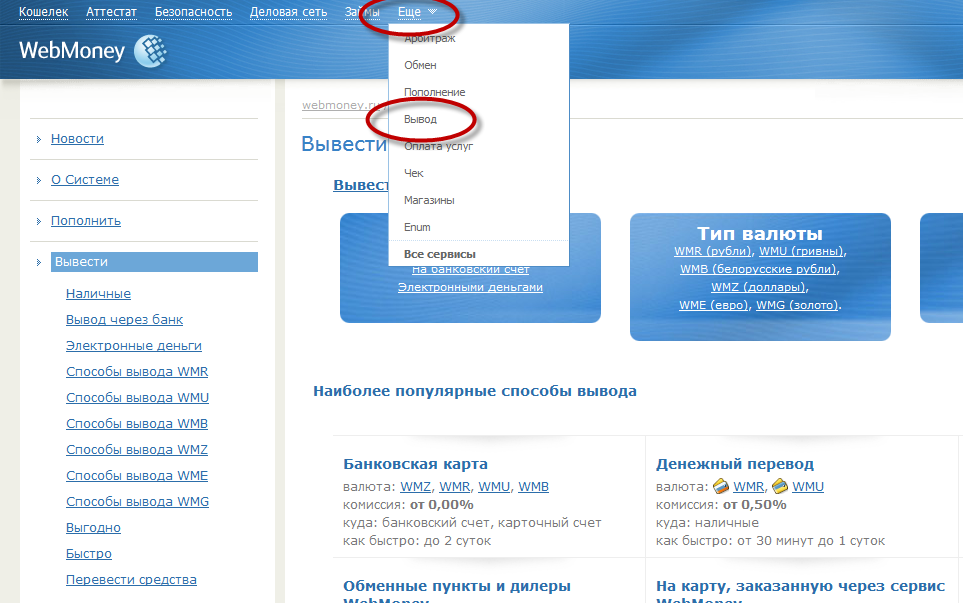963x603 pixels.
Task: Open the Быстро sidebar link
Action: [89, 554]
